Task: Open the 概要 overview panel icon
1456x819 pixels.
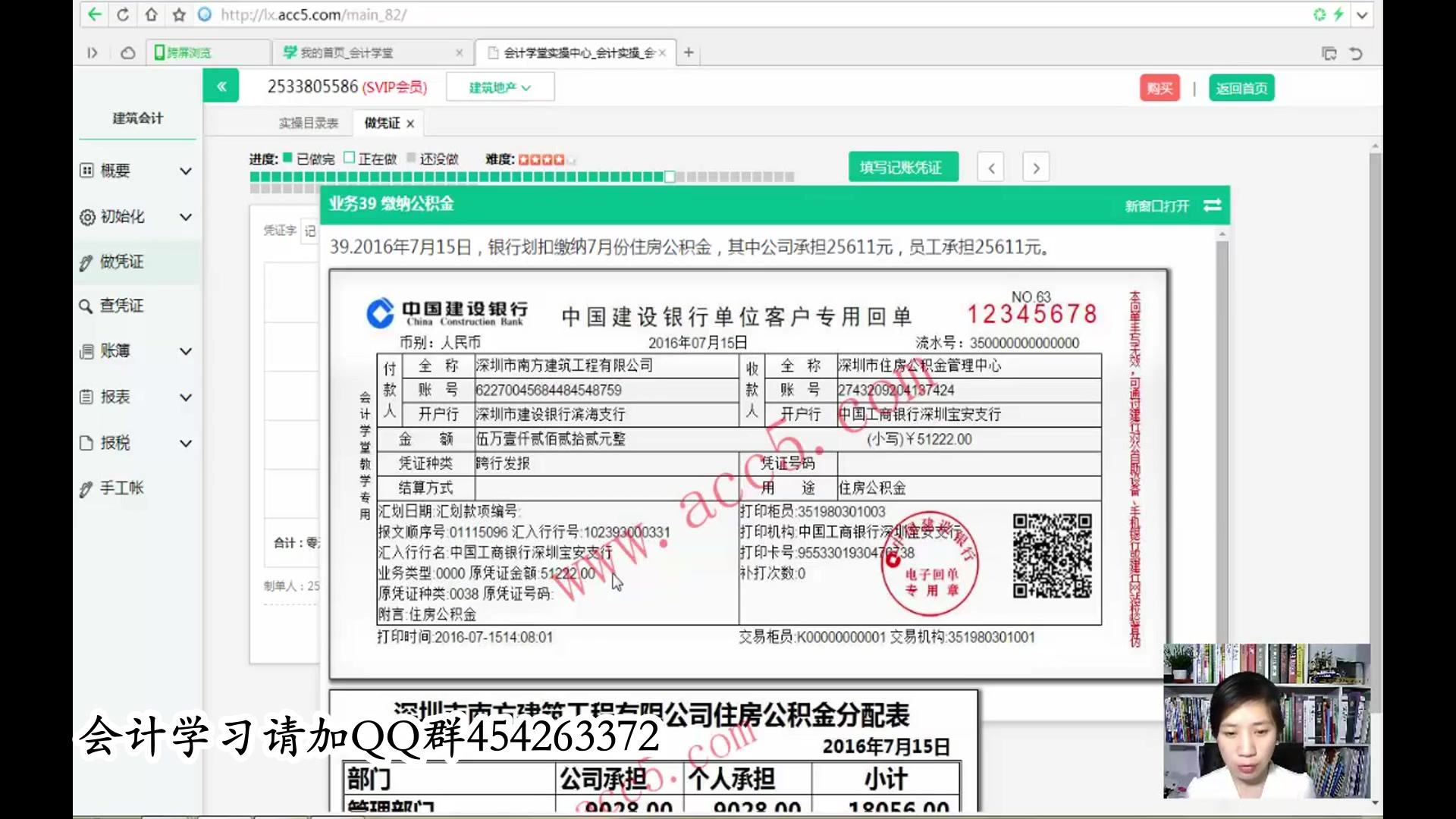Action: click(87, 171)
